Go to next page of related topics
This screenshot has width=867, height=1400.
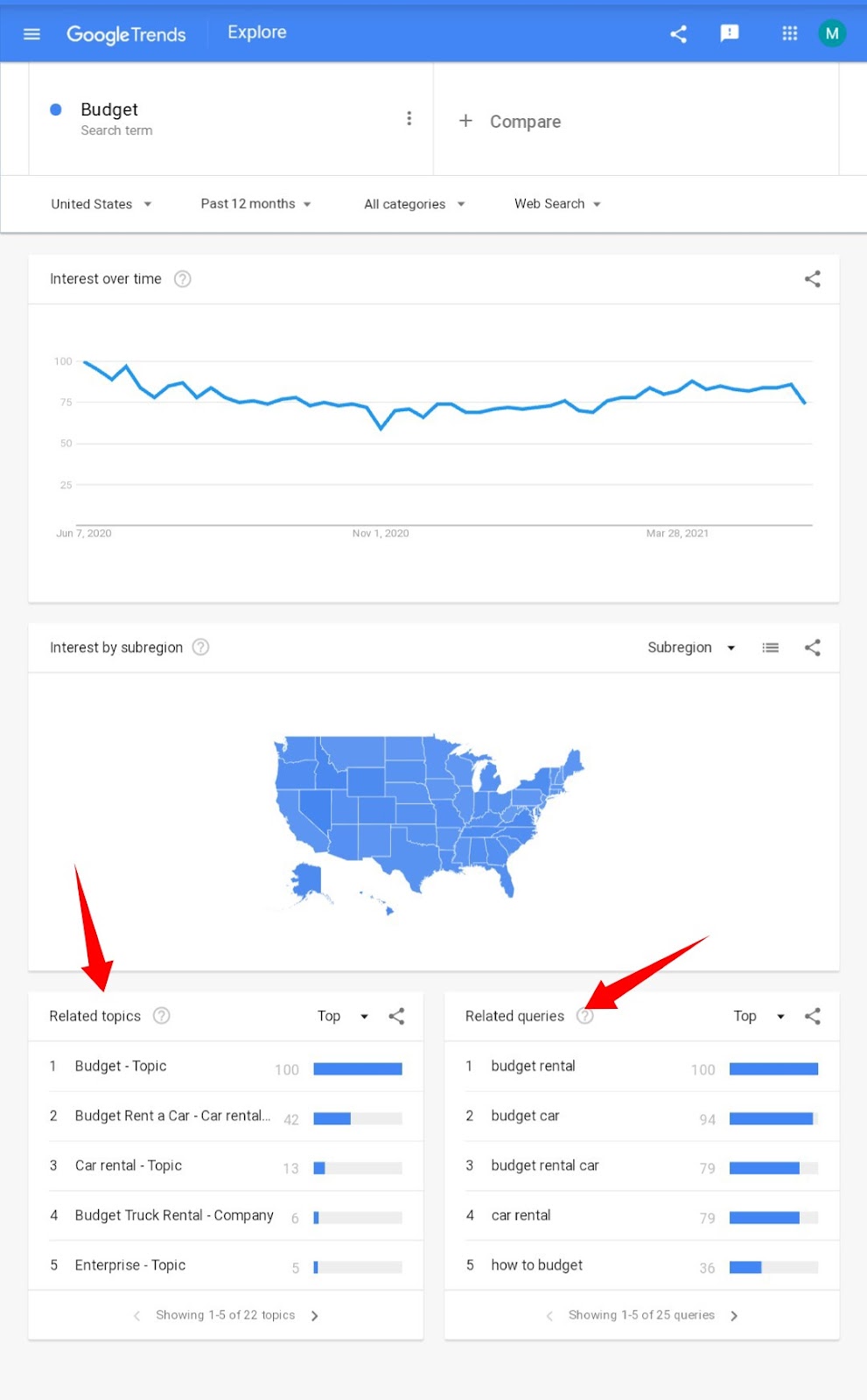[315, 1315]
